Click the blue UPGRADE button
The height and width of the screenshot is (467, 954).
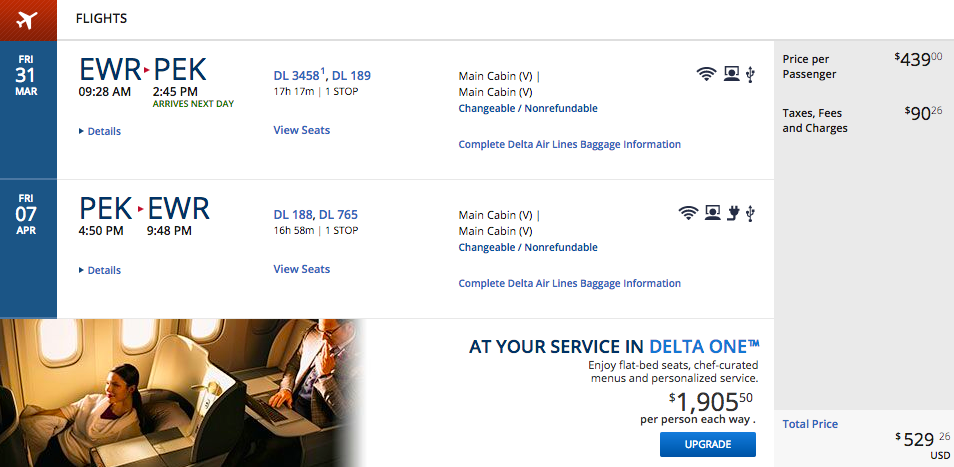point(708,445)
